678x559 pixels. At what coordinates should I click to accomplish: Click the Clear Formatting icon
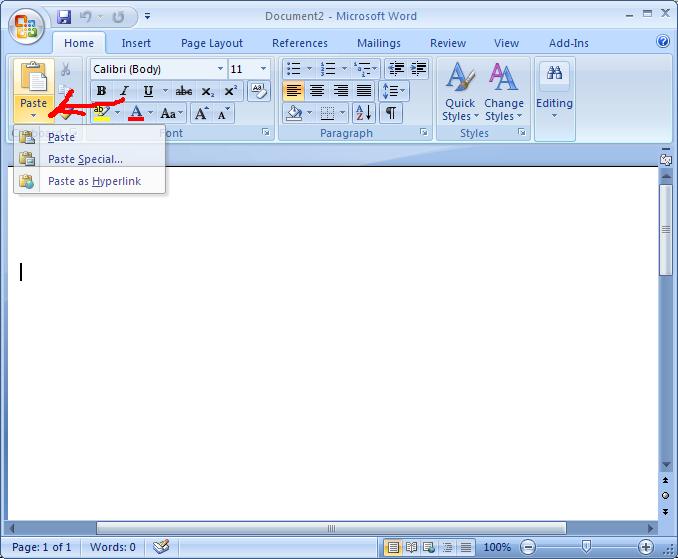(x=258, y=91)
